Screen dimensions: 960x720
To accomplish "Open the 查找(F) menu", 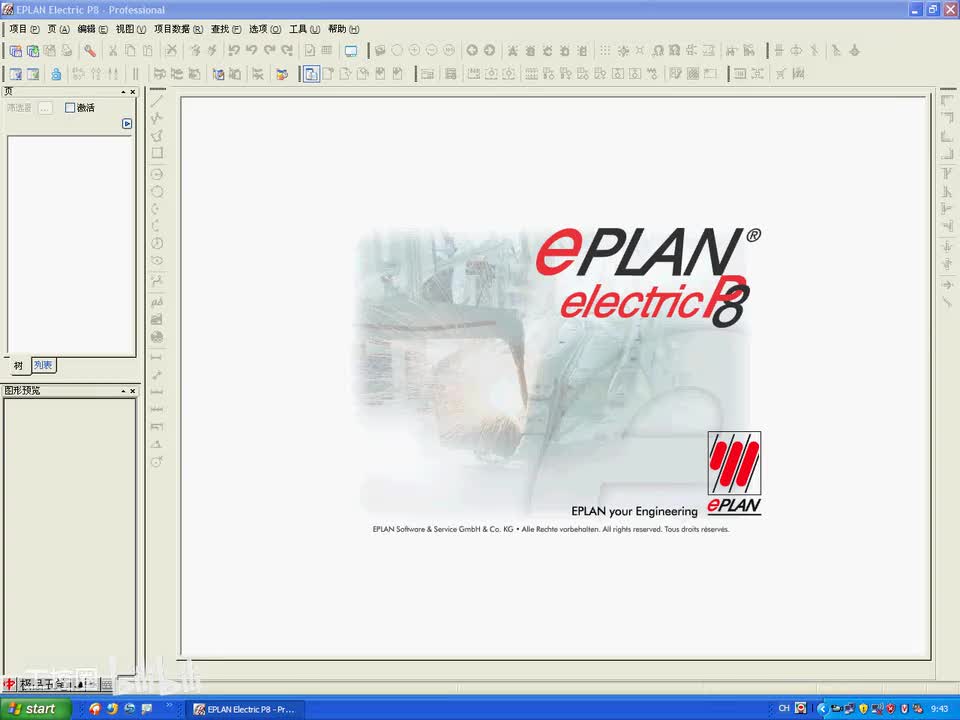I will (x=226, y=29).
